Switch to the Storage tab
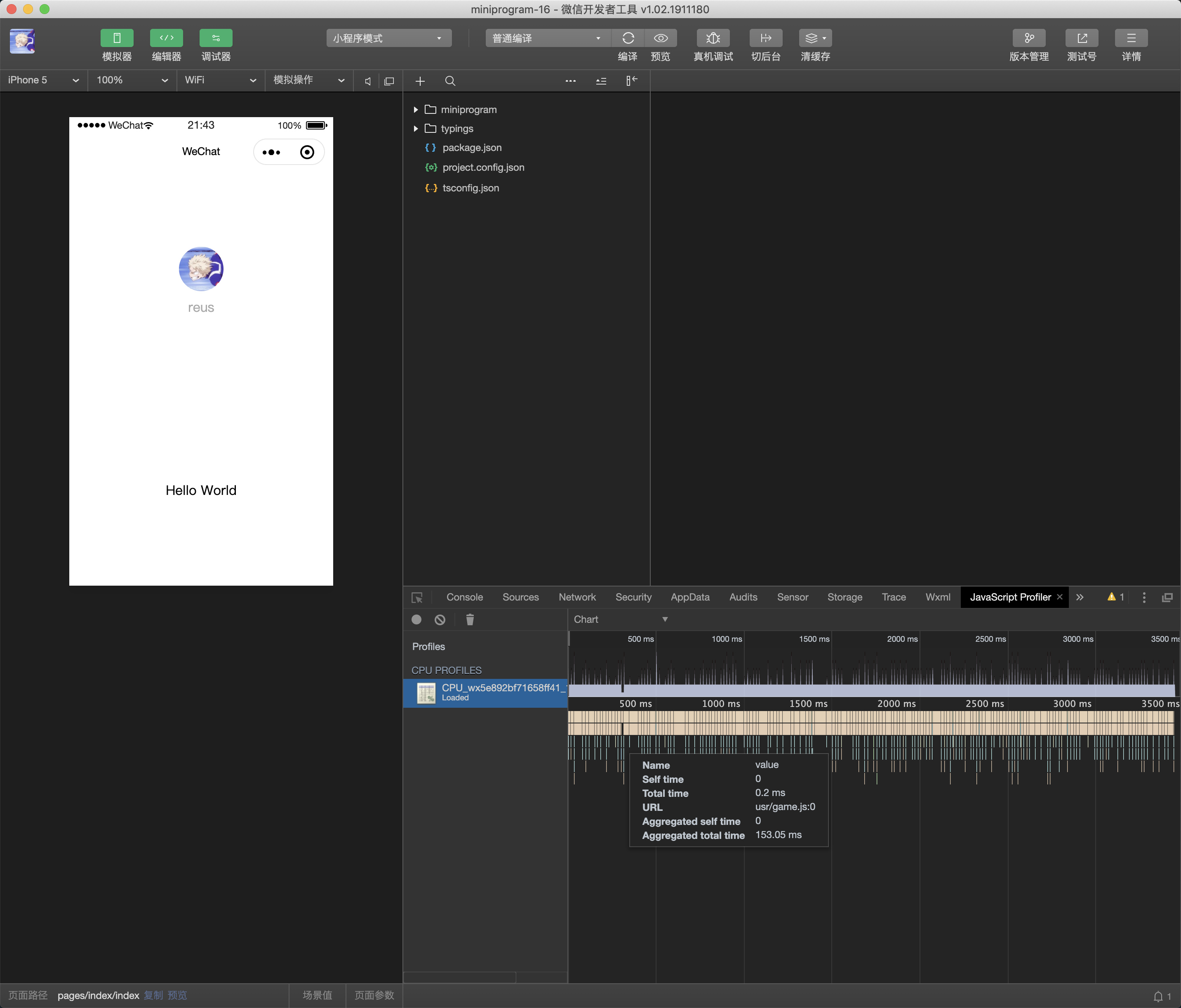 [x=845, y=597]
